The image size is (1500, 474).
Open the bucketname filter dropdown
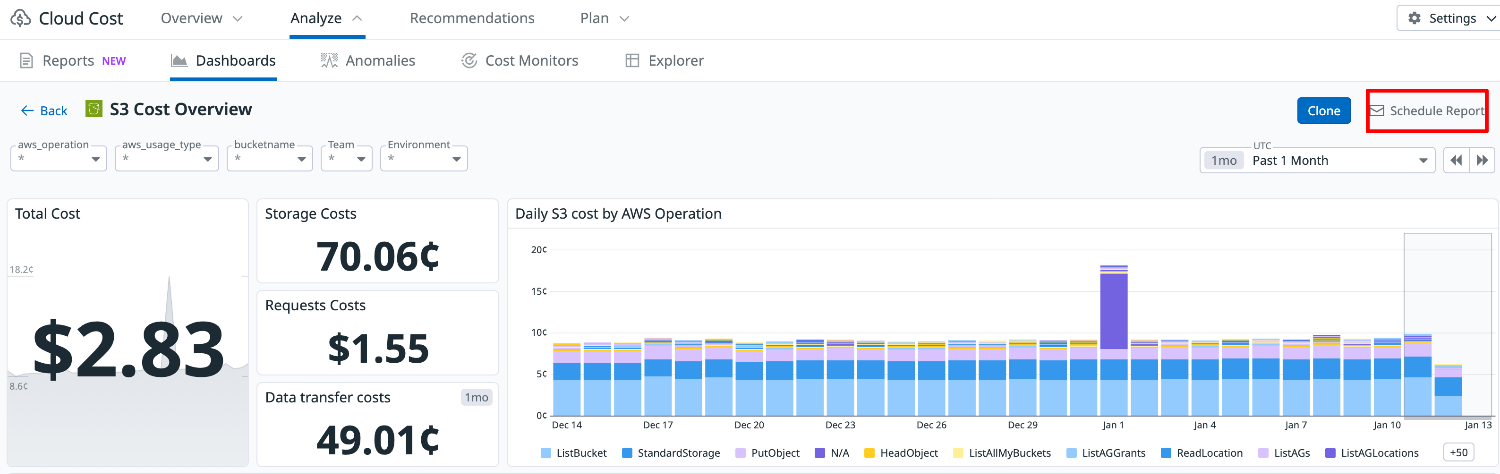coord(270,158)
